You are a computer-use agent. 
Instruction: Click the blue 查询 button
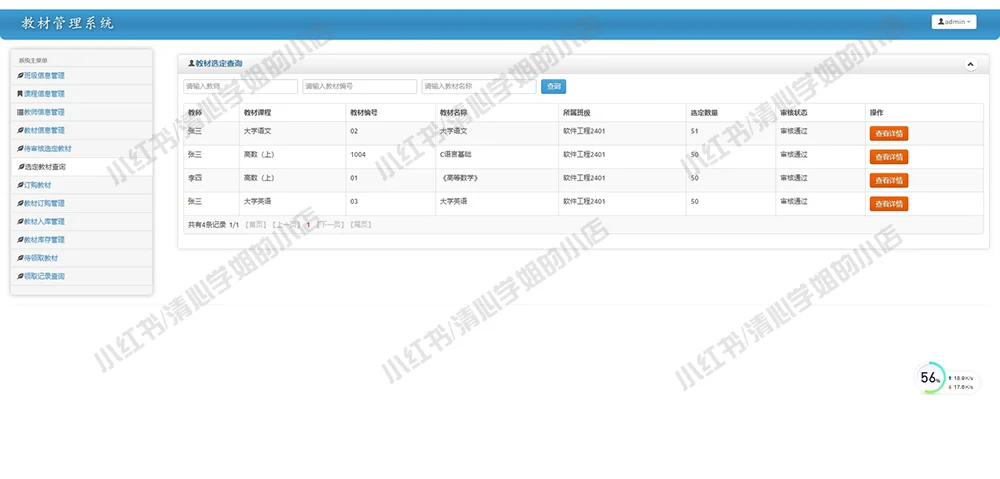pyautogui.click(x=554, y=86)
